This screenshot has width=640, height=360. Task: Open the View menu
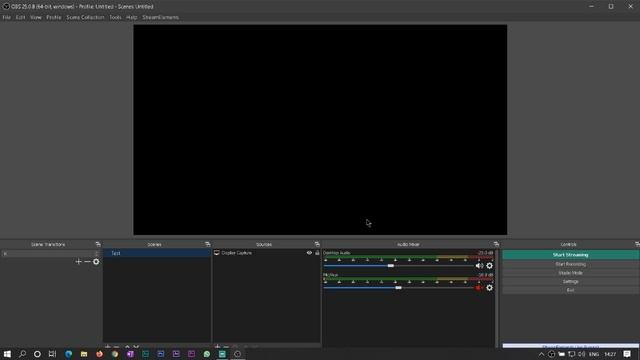pyautogui.click(x=36, y=17)
